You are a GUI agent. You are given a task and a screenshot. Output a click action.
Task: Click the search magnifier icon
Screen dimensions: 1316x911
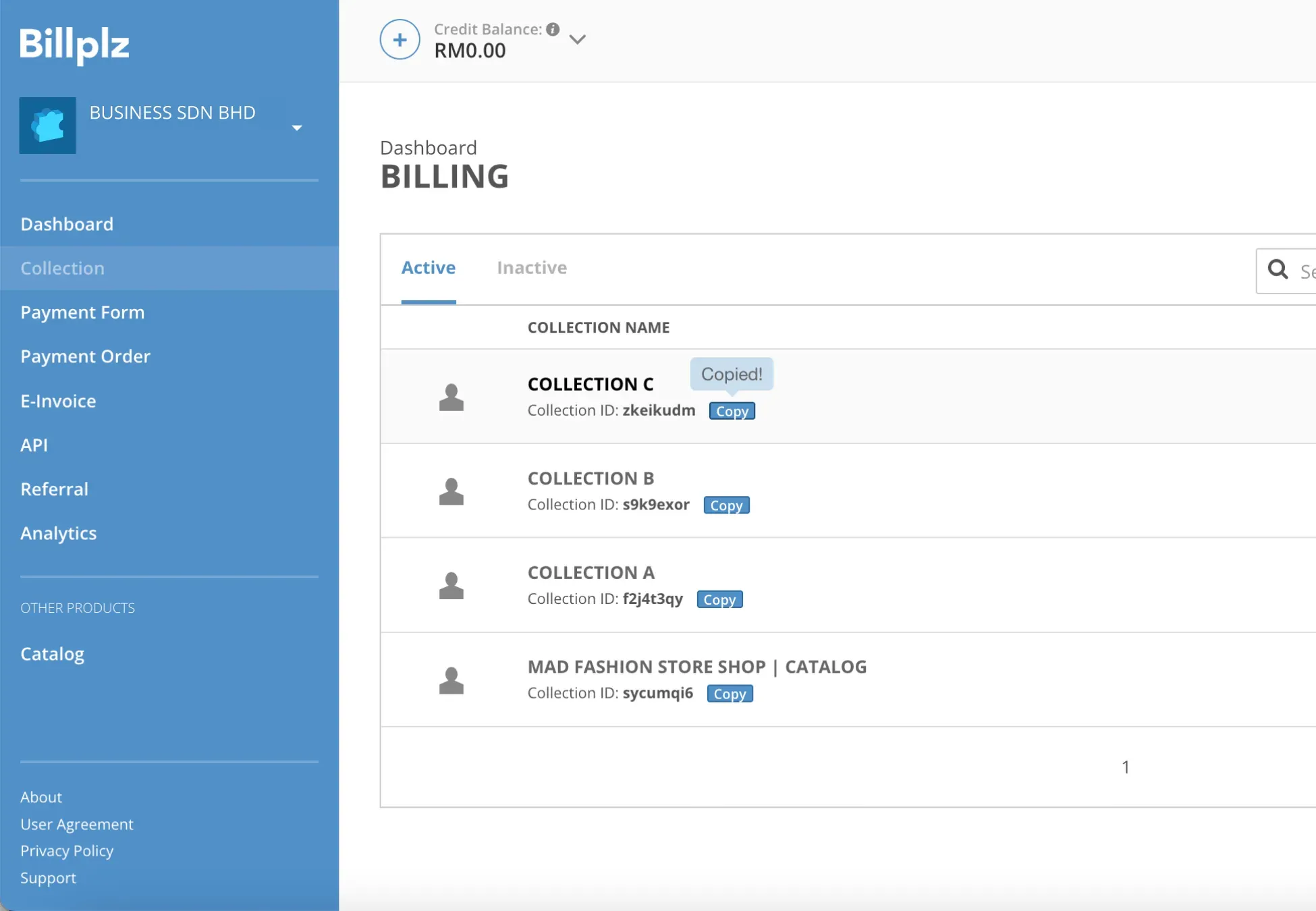(x=1278, y=270)
